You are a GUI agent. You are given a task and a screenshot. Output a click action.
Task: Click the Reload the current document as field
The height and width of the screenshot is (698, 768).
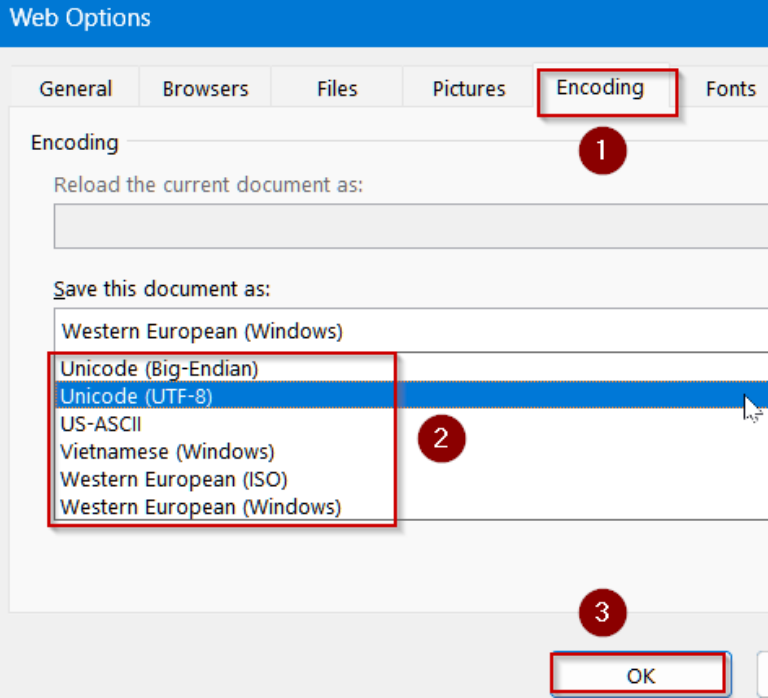point(410,226)
